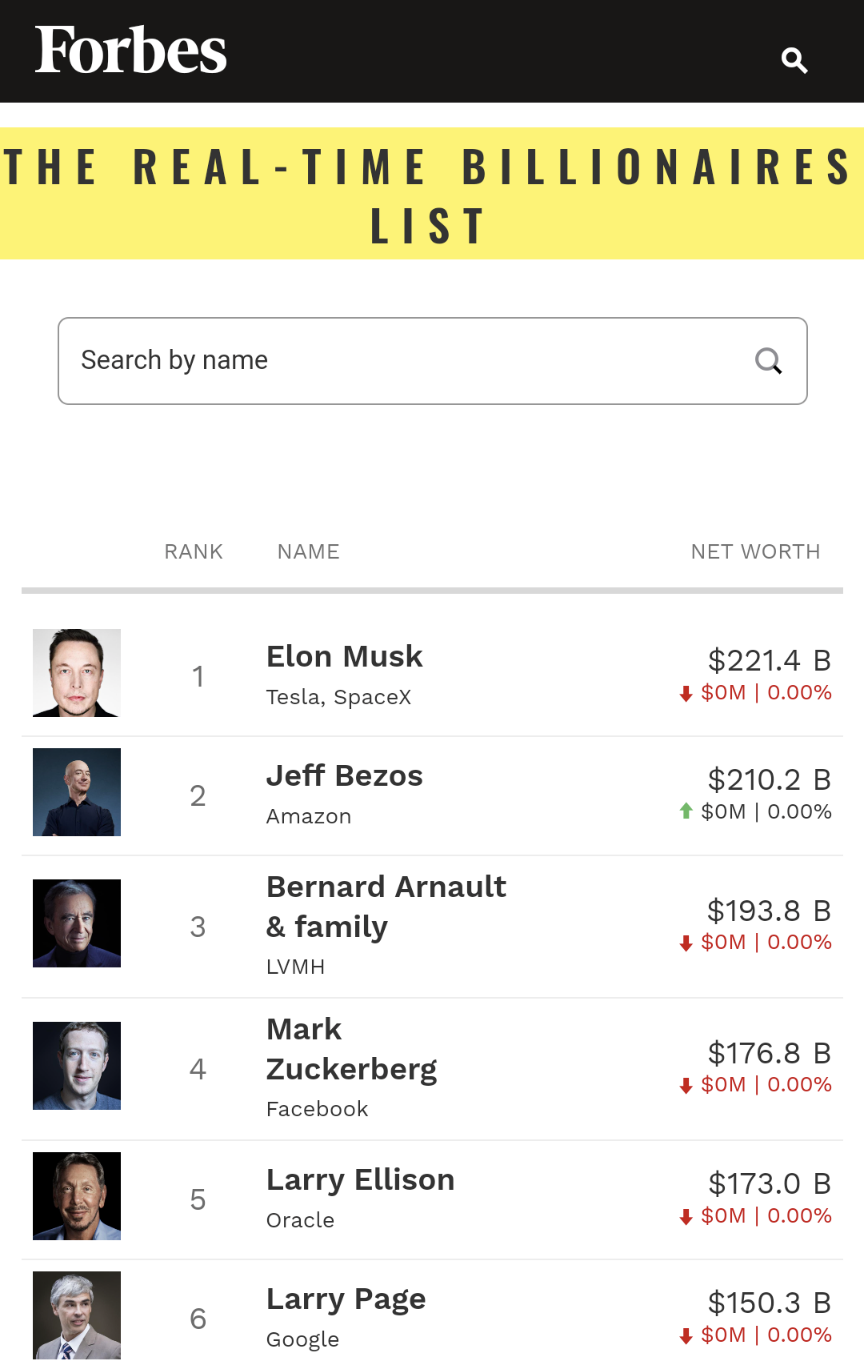Click the magnifier icon in search box
The width and height of the screenshot is (864, 1367).
768,361
